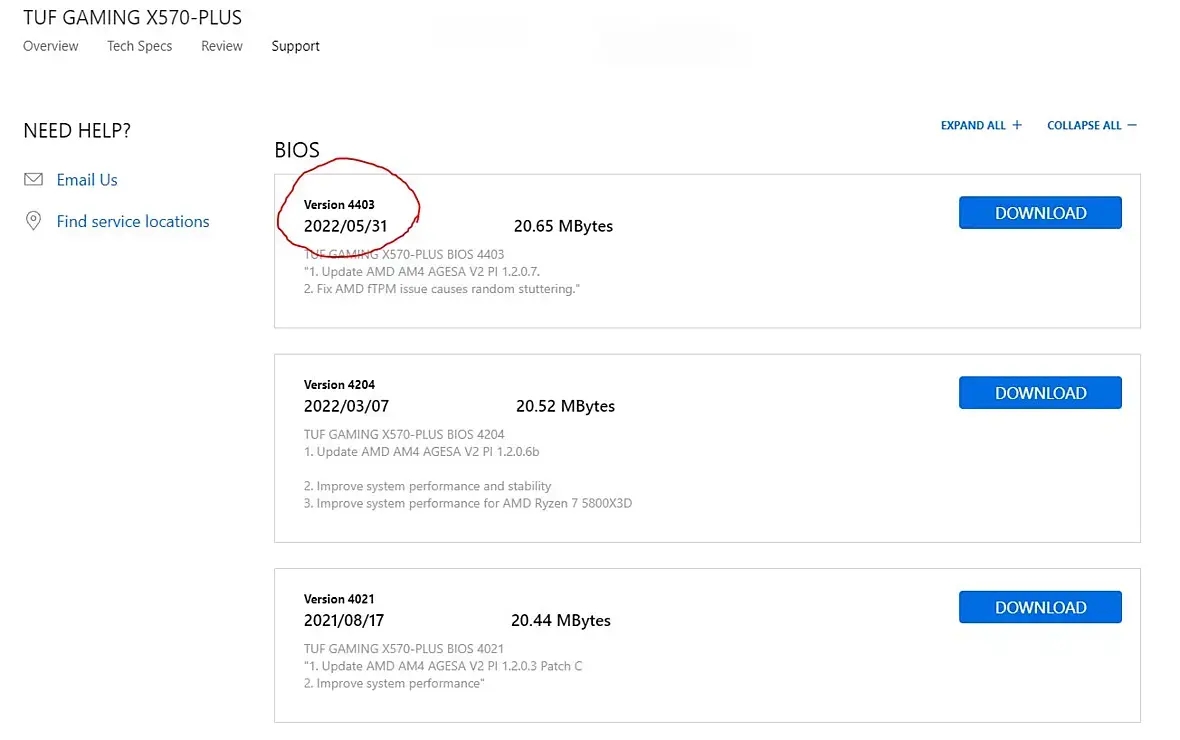Viewport: 1180px width, 740px height.
Task: Switch to the Tech Specs tab
Action: point(139,46)
